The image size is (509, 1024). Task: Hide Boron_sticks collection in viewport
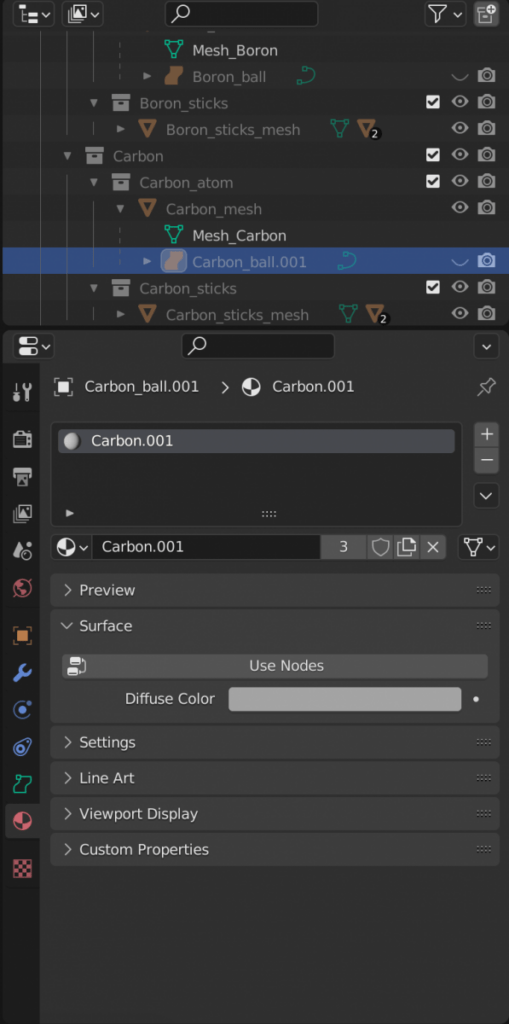click(460, 102)
